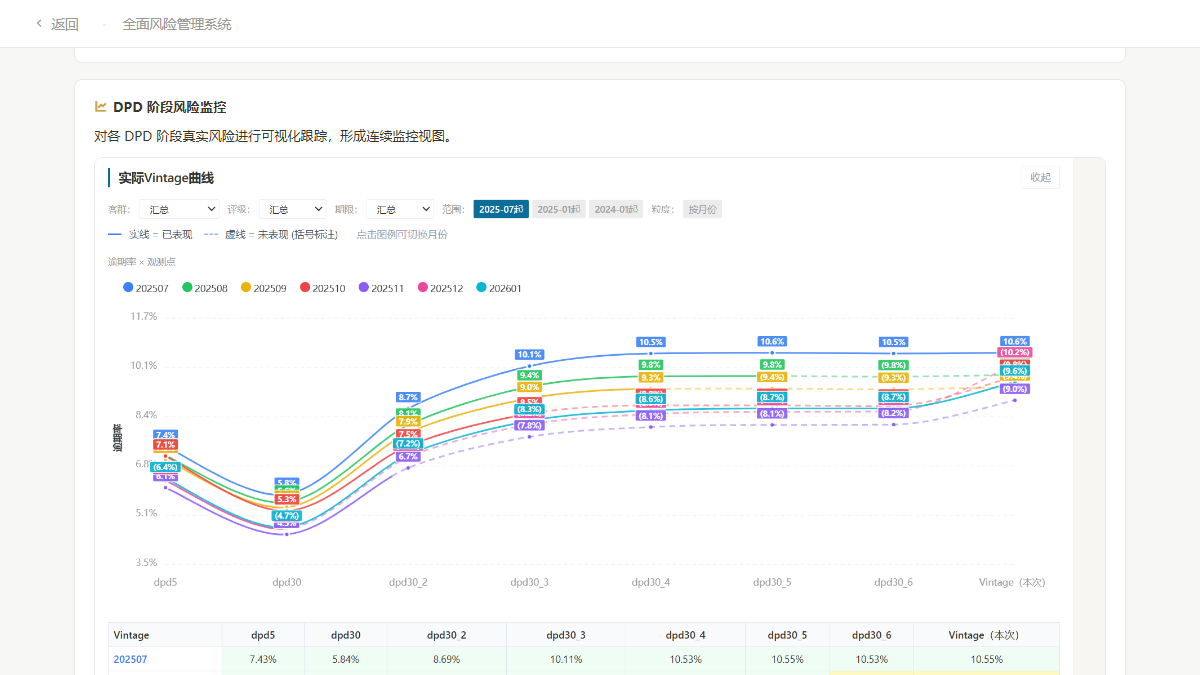
Task: Select the 2024-01起 range
Action: pos(616,209)
